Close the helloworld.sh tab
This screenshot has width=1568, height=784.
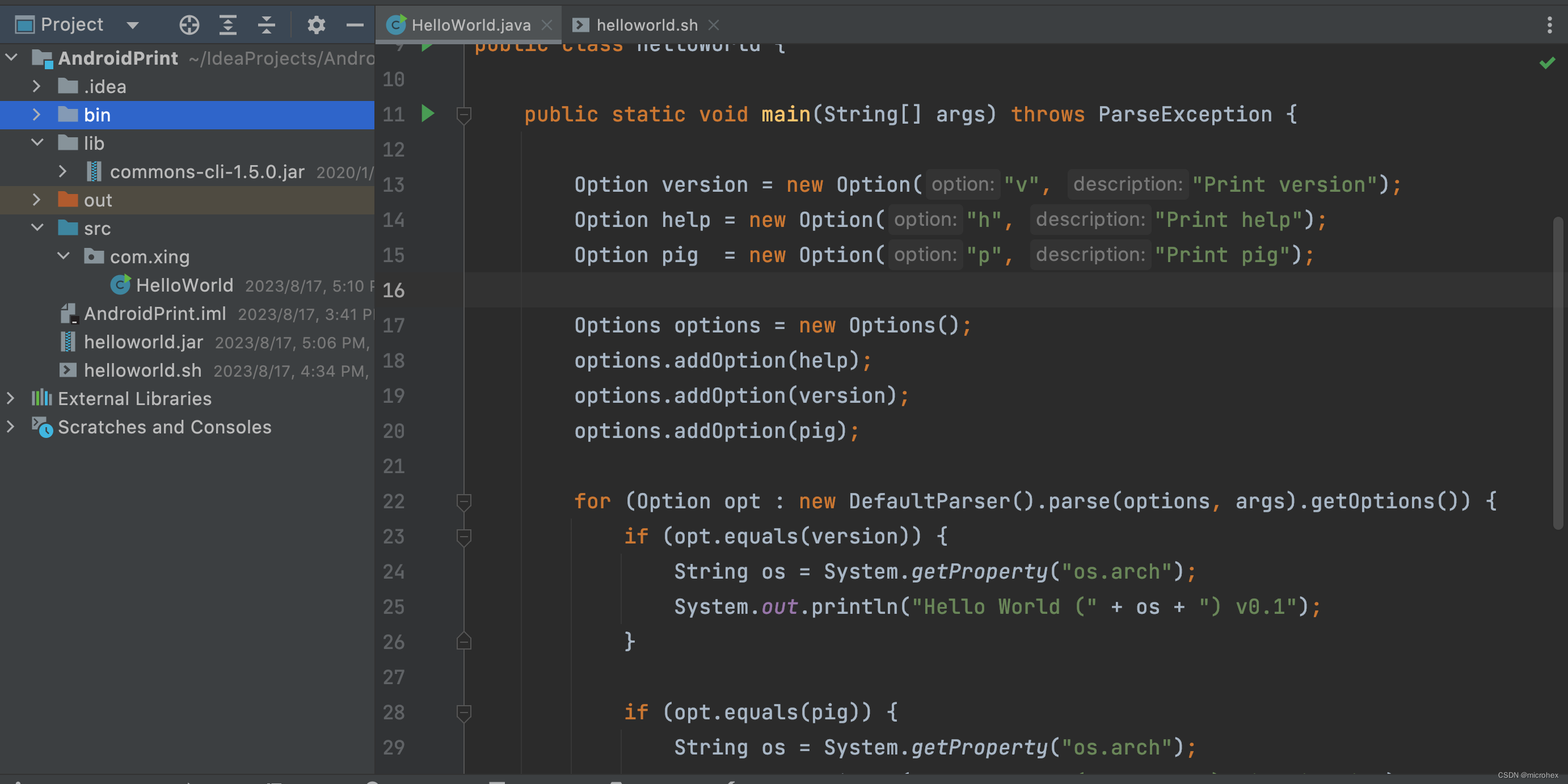tap(714, 25)
